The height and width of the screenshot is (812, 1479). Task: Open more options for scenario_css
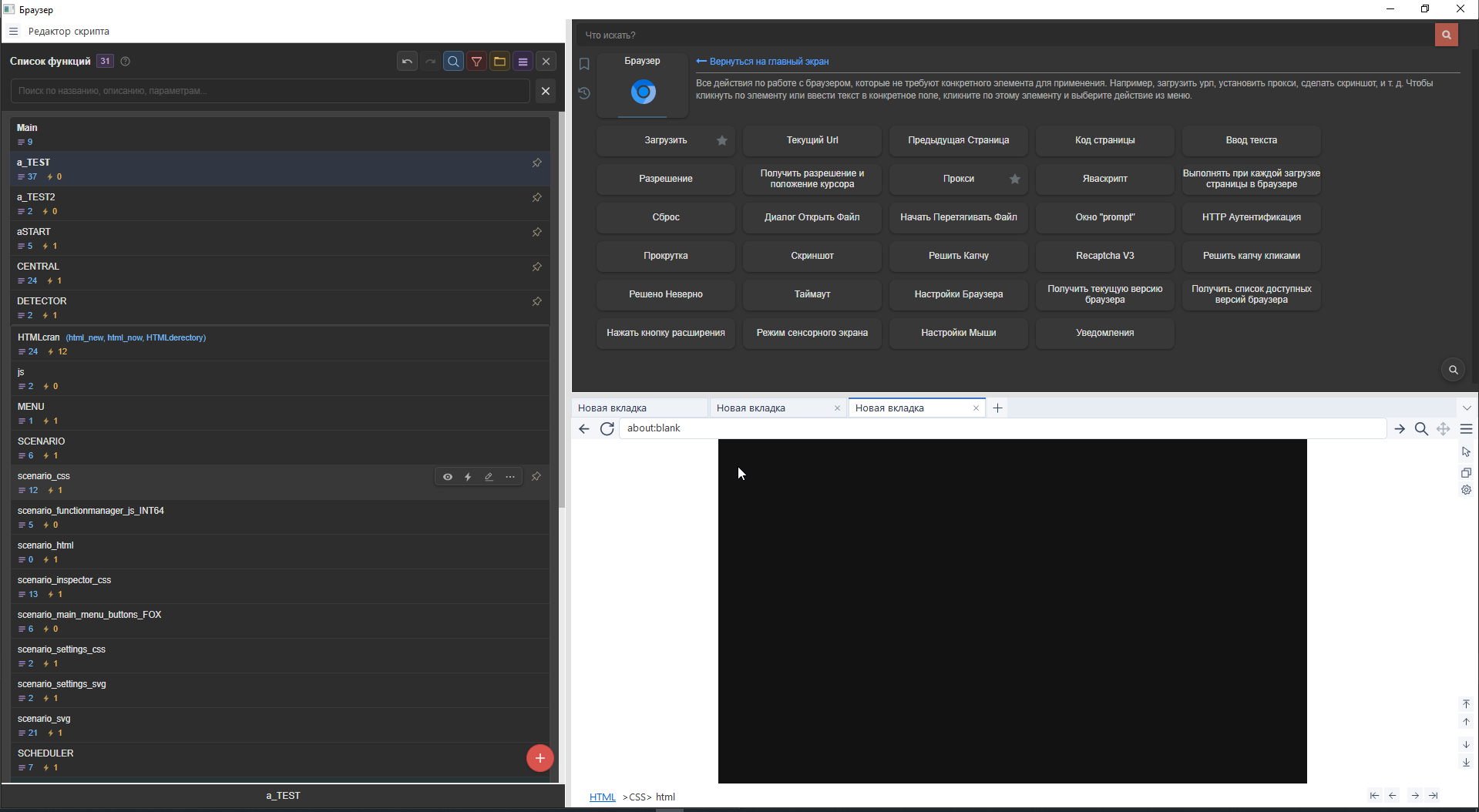[x=510, y=477]
